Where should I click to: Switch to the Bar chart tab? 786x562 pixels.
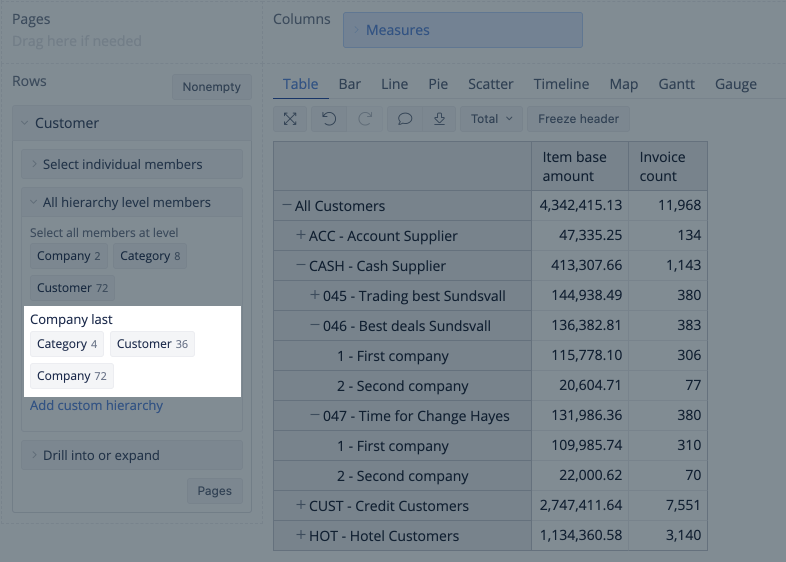pos(349,84)
